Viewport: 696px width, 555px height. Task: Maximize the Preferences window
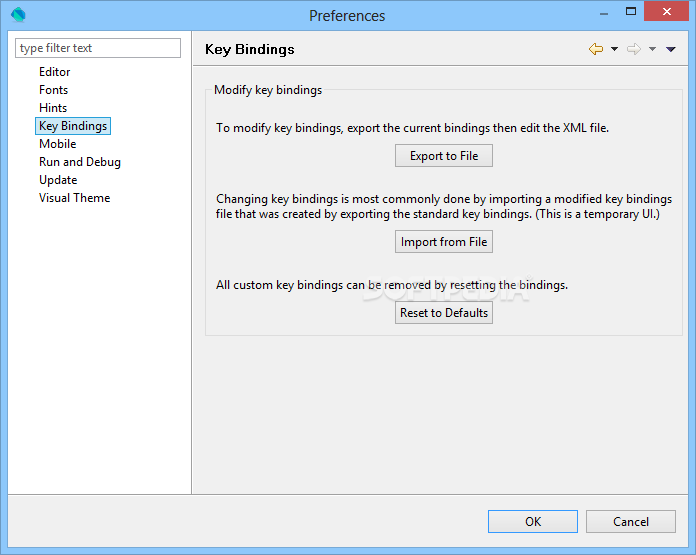point(631,12)
